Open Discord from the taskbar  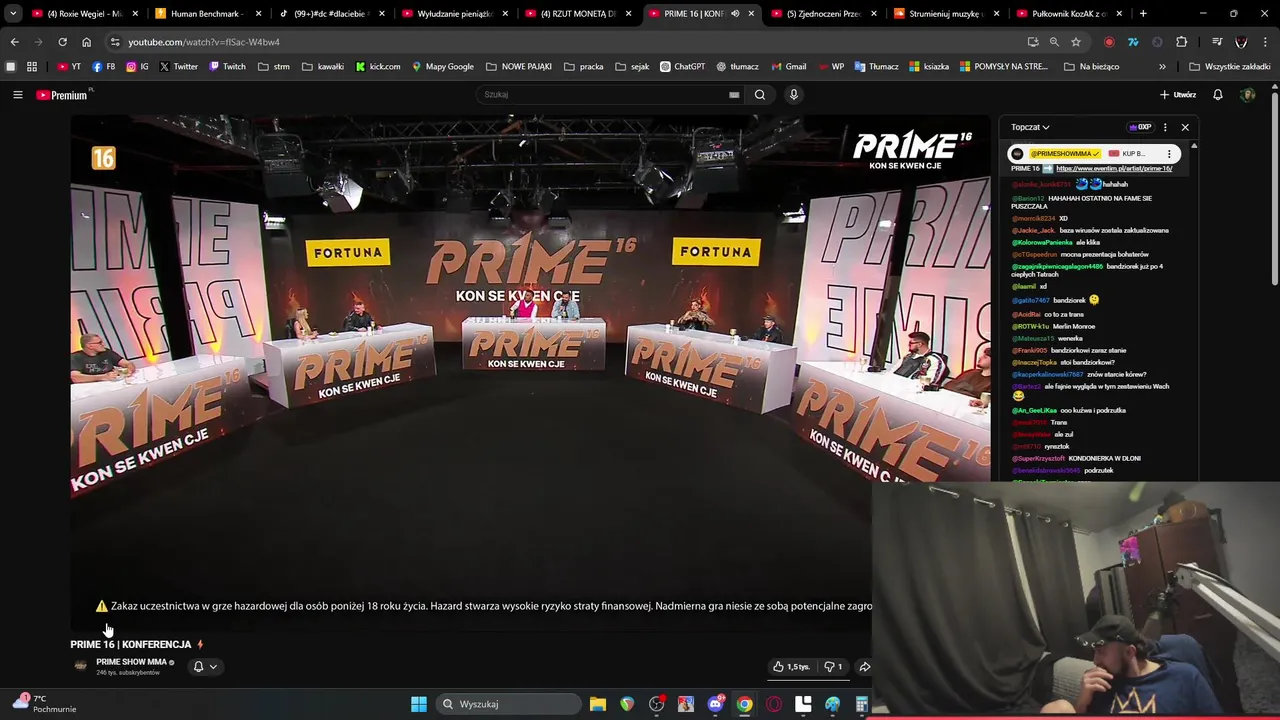[x=715, y=704]
